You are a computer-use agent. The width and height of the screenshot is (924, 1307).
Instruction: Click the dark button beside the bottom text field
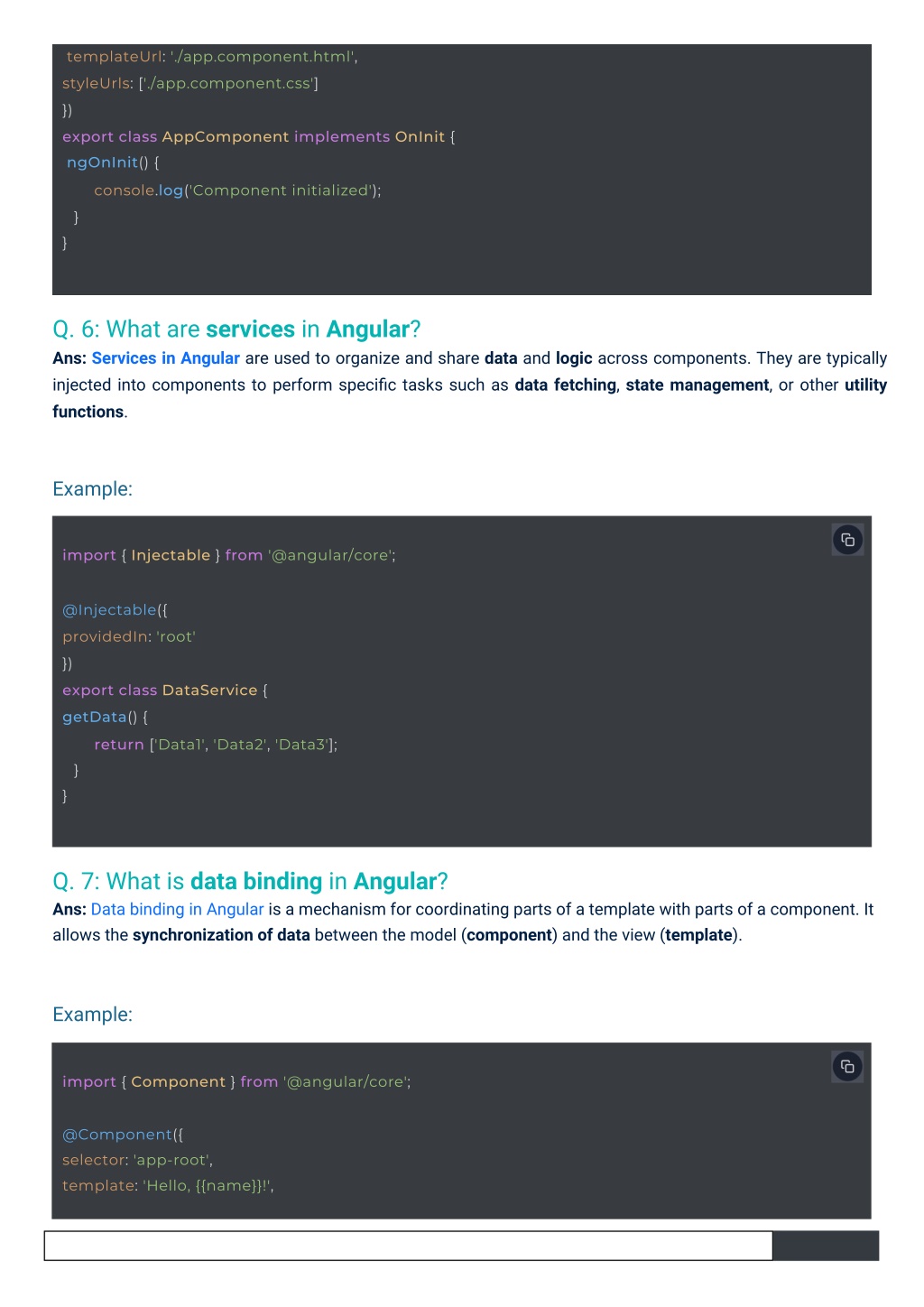click(x=826, y=1246)
